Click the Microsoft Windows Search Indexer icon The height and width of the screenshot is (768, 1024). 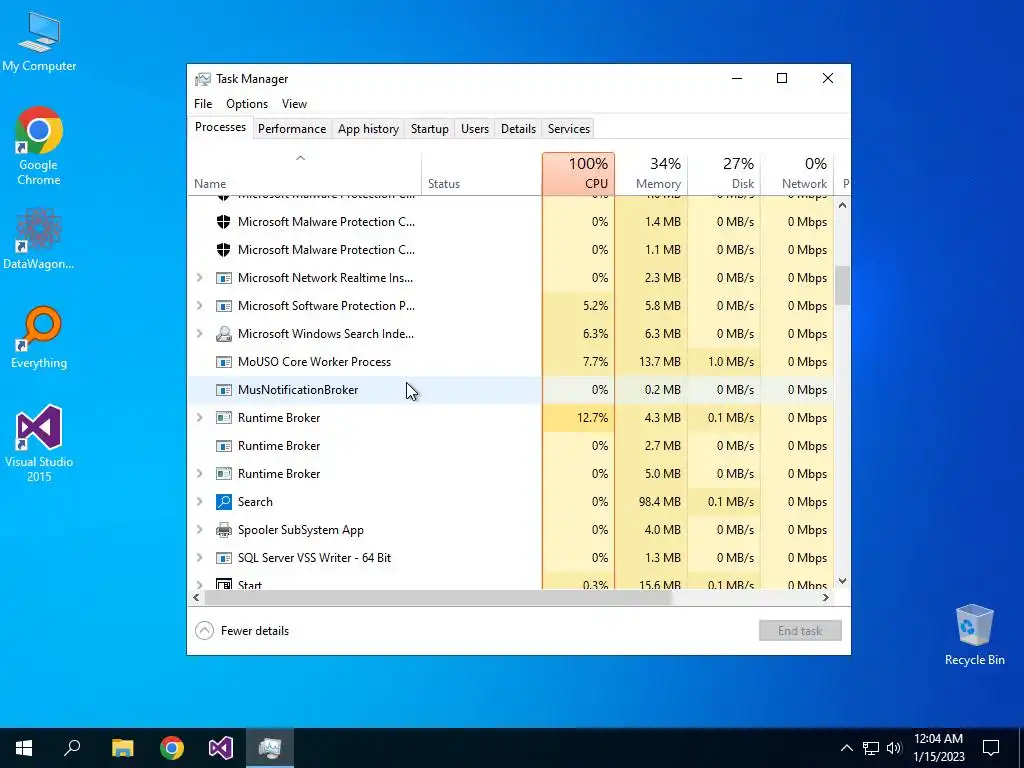tap(224, 334)
